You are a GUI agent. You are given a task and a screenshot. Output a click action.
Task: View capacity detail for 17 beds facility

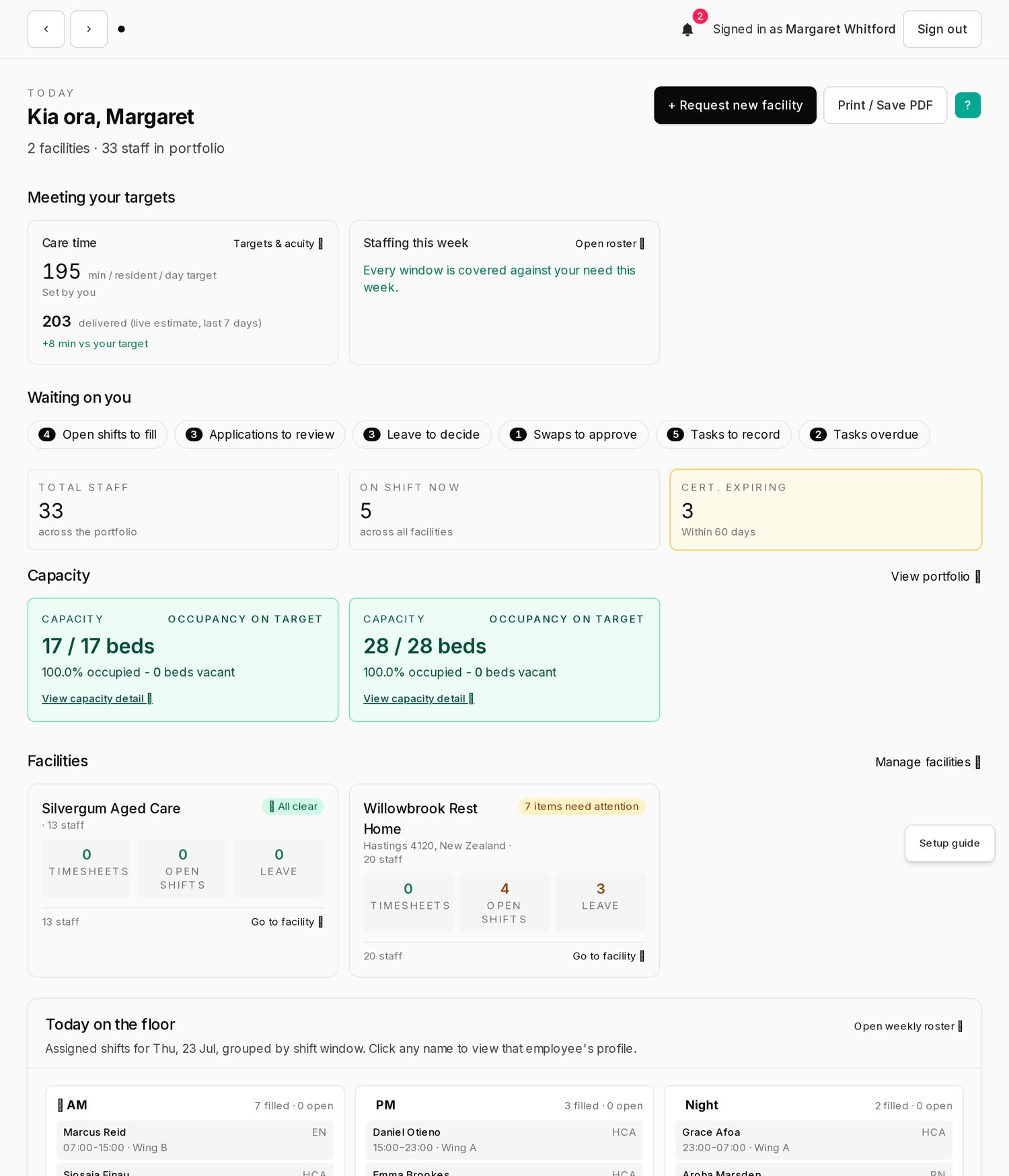(98, 698)
